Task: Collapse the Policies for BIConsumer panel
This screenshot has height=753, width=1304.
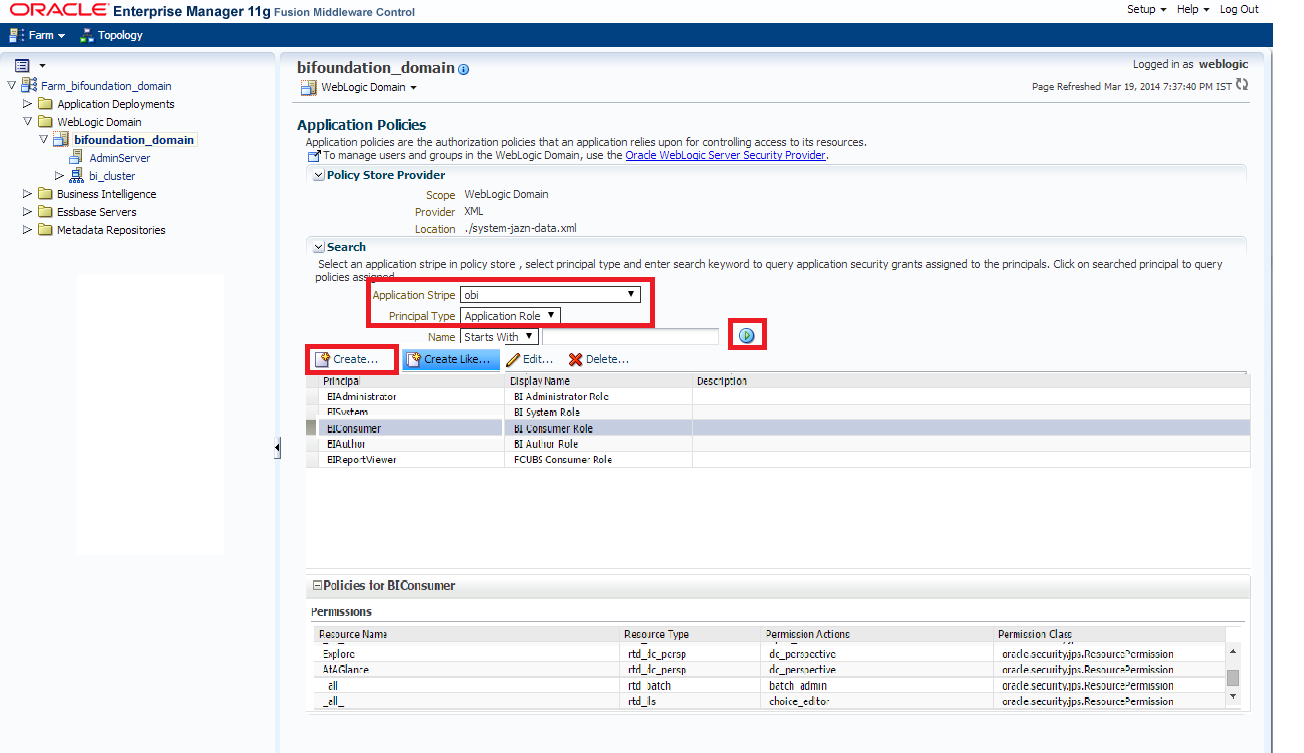Action: click(x=317, y=586)
